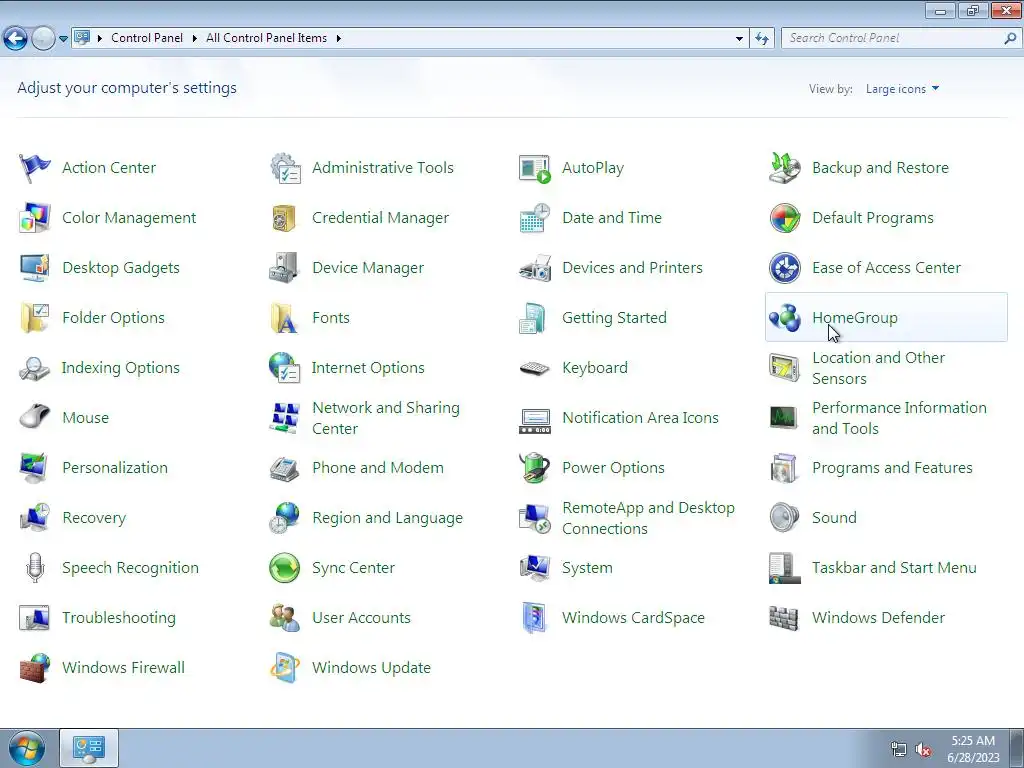The height and width of the screenshot is (768, 1024).
Task: Open the Programs and Features link
Action: (x=892, y=468)
